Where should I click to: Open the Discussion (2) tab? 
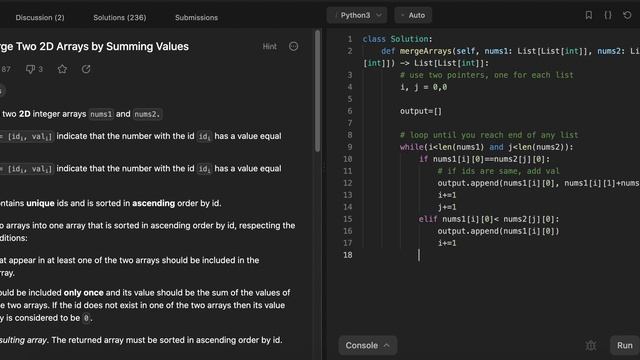40,18
